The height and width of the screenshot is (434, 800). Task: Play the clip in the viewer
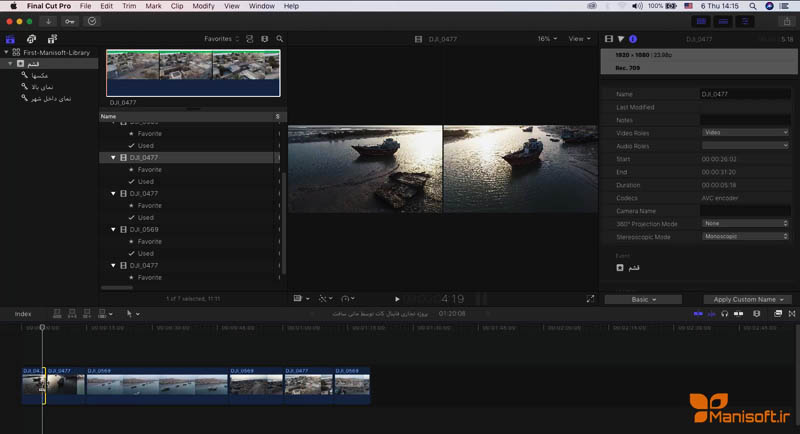coord(397,299)
